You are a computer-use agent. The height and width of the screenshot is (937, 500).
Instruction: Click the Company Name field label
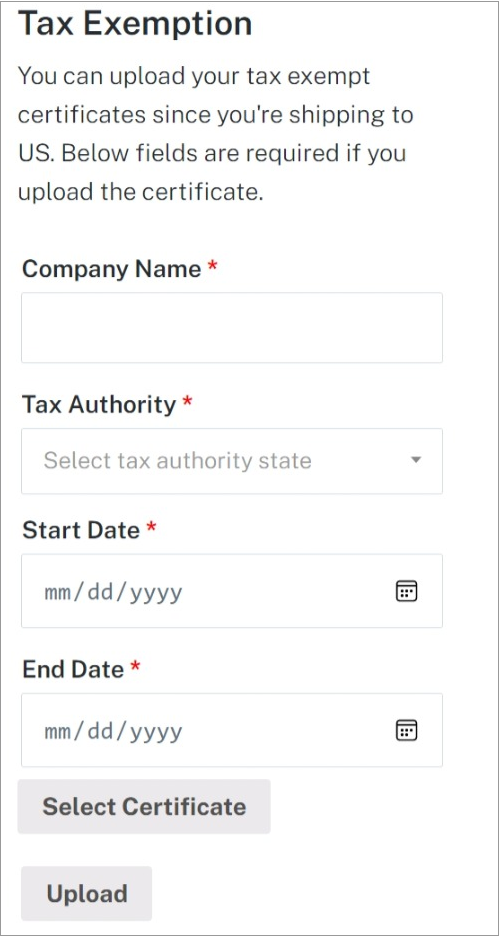click(x=111, y=269)
